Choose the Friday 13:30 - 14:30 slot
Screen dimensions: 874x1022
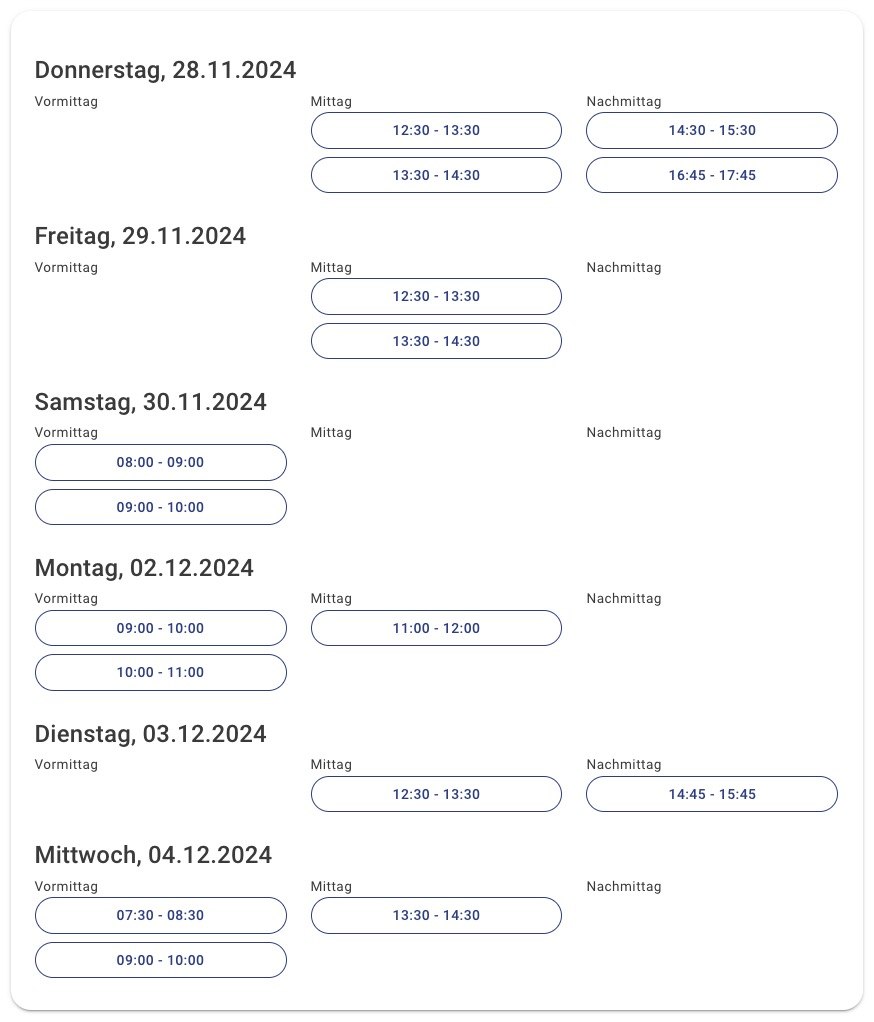(x=436, y=341)
